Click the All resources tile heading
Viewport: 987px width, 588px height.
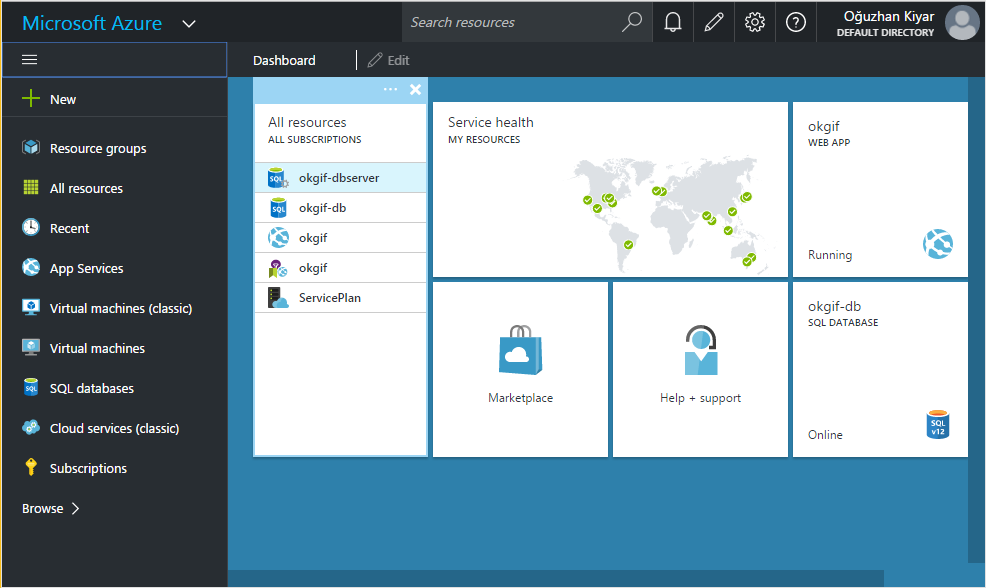307,122
